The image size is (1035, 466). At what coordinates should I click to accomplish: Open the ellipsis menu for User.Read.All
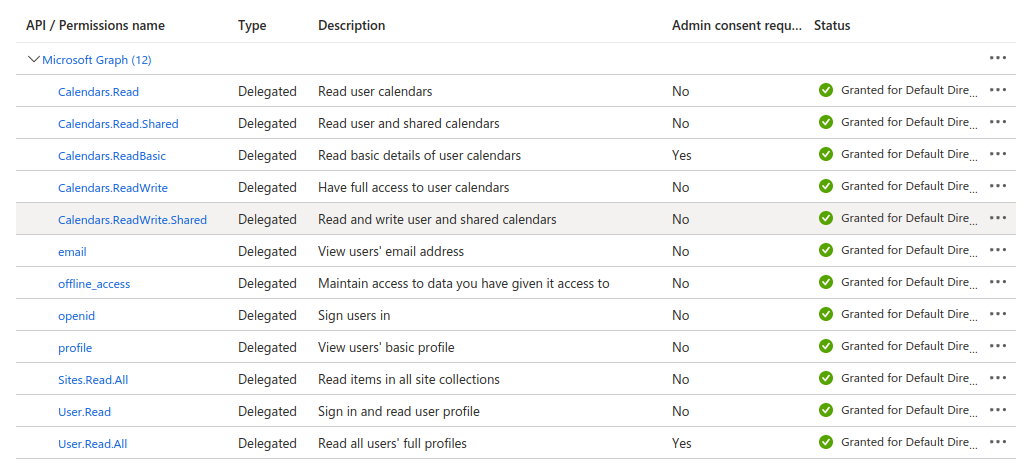(997, 442)
